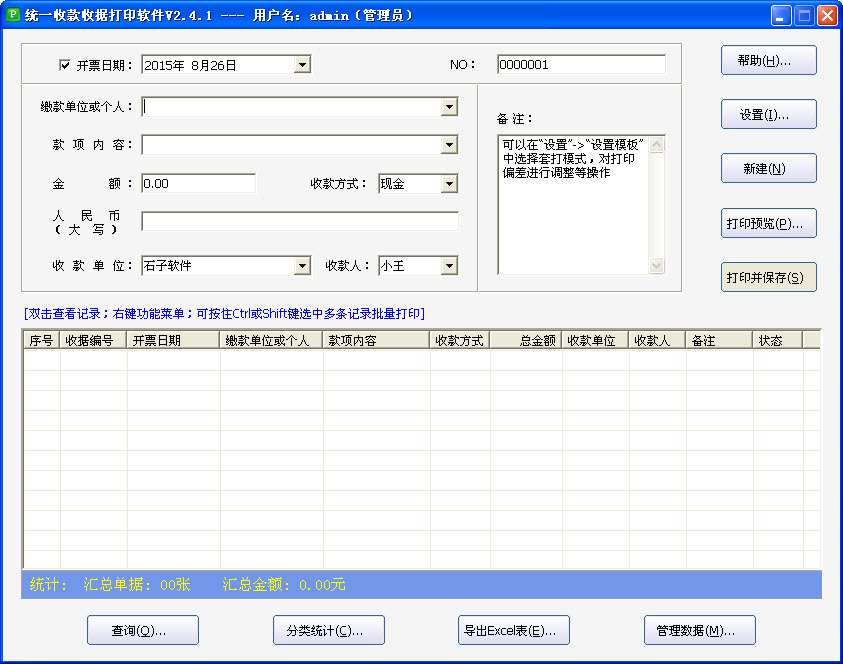The height and width of the screenshot is (664, 843).
Task: Open the 收款单位 dropdown
Action: pyautogui.click(x=302, y=266)
